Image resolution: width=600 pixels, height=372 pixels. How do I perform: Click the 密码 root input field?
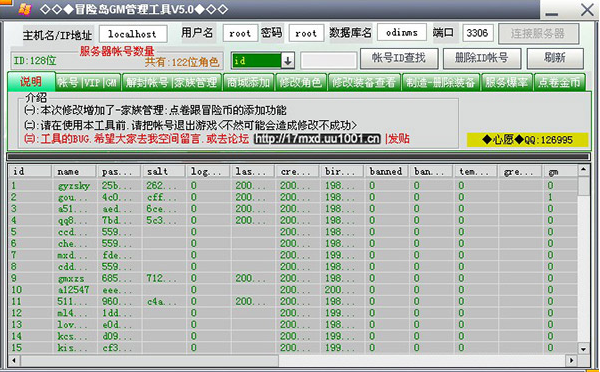306,33
